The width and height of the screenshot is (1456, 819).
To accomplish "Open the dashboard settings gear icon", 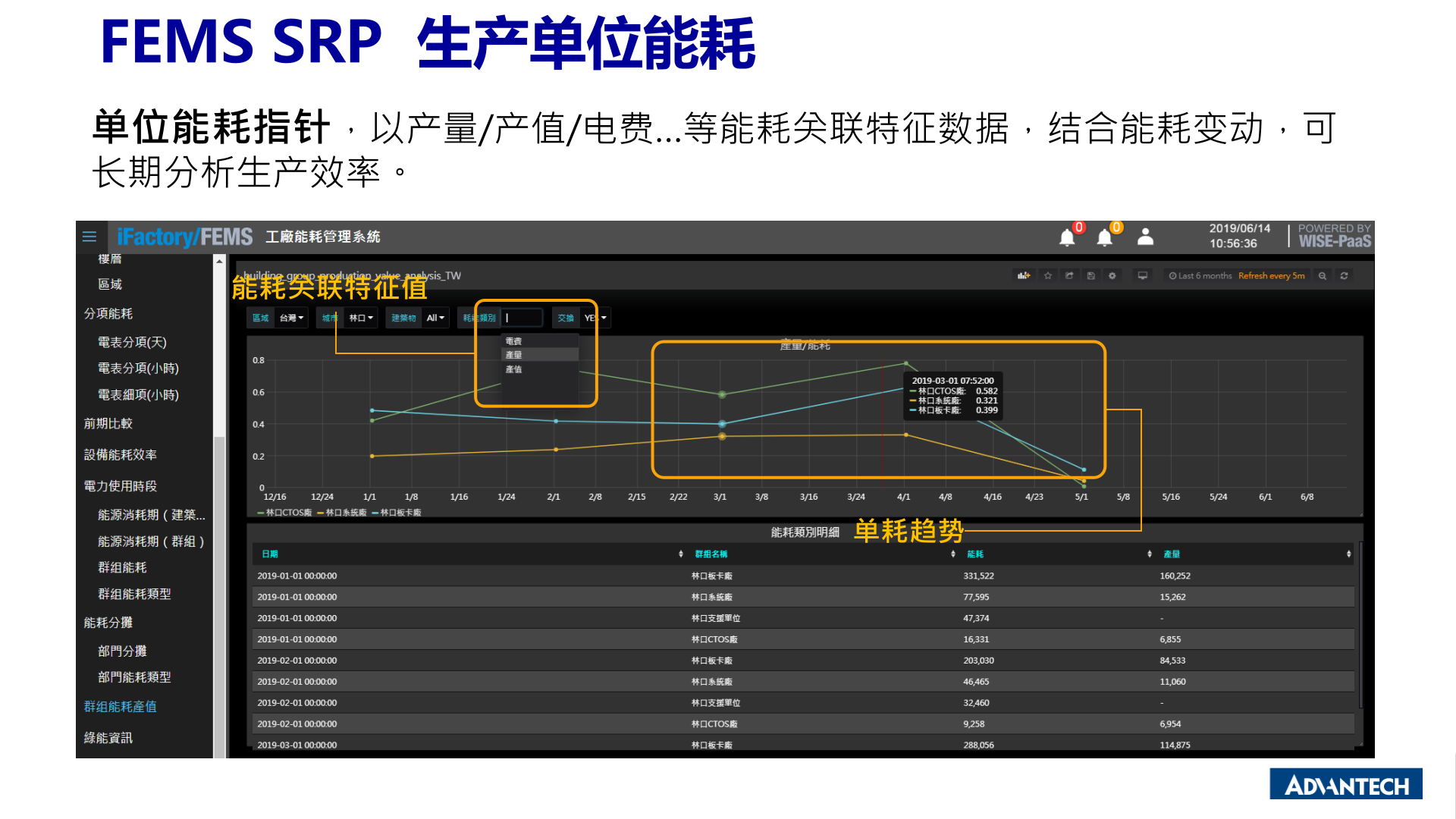I will pos(1112,276).
